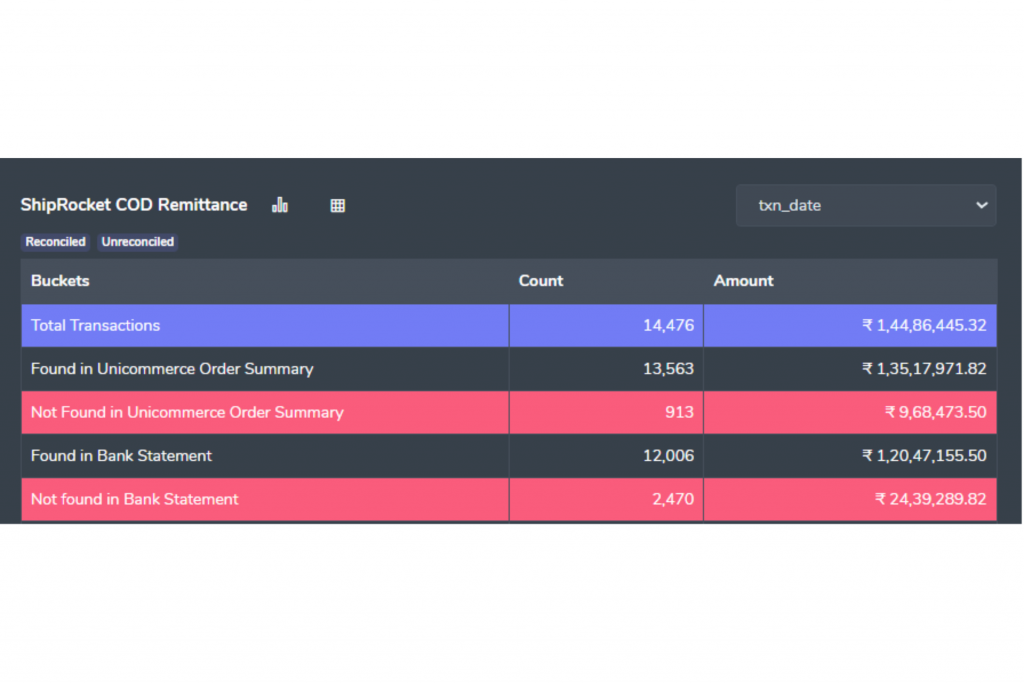Select the Unreconciled filter tag

click(x=138, y=242)
